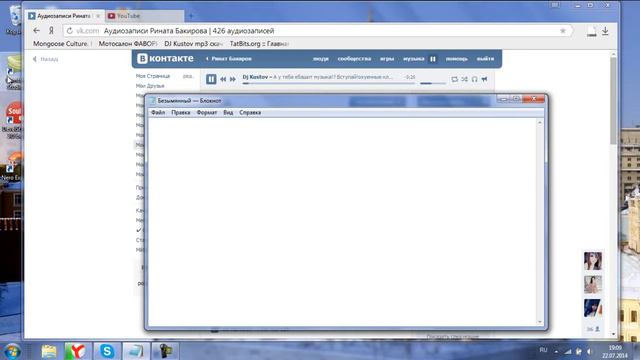Click the volume speaker icon in tray

(x=589, y=351)
